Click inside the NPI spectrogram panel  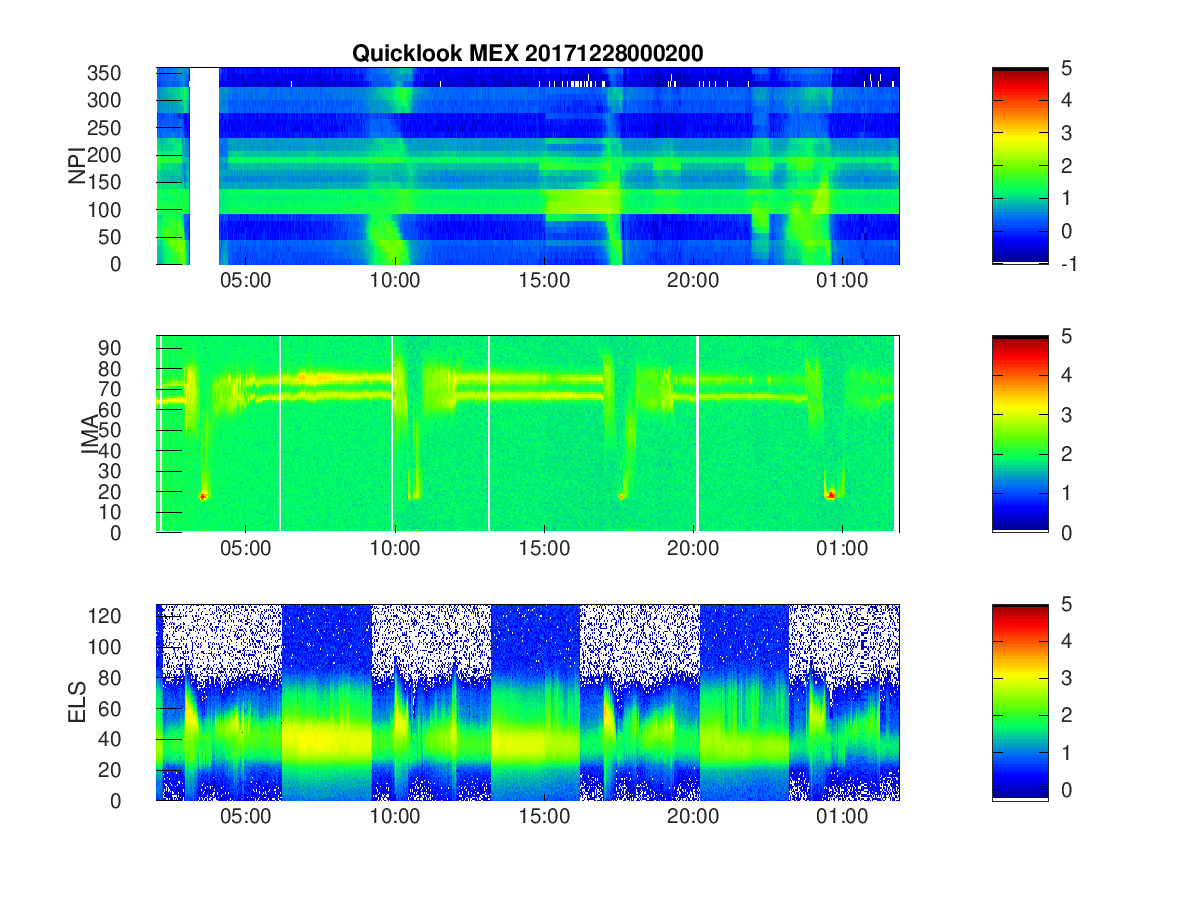528,166
